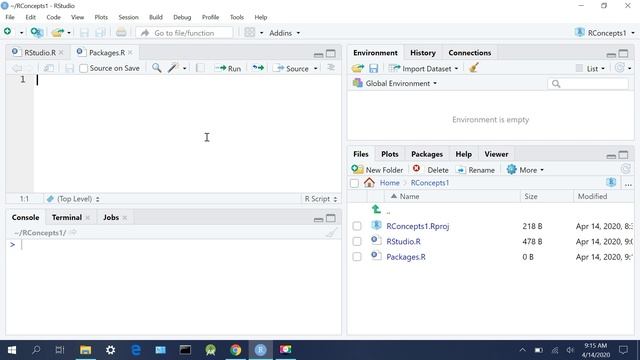Open Microsoft Edge from the taskbar
This screenshot has width=640, height=360.
(x=136, y=350)
